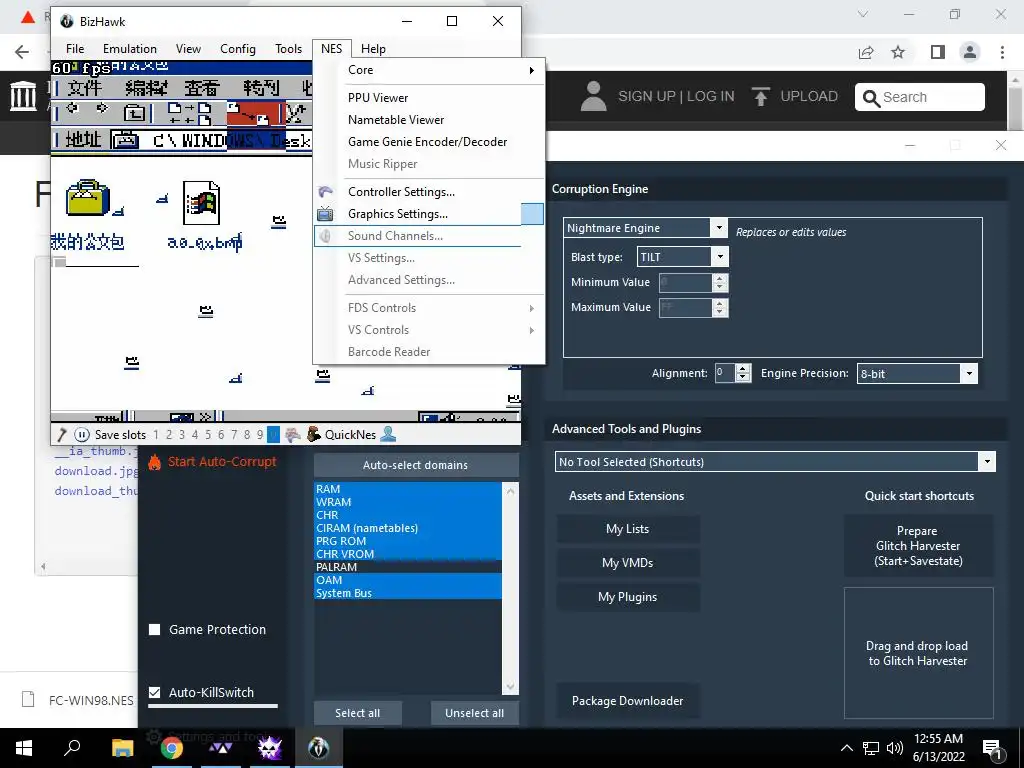Click the highlighted save slot 0
Viewport: 1024px width, 768px height.
point(274,435)
